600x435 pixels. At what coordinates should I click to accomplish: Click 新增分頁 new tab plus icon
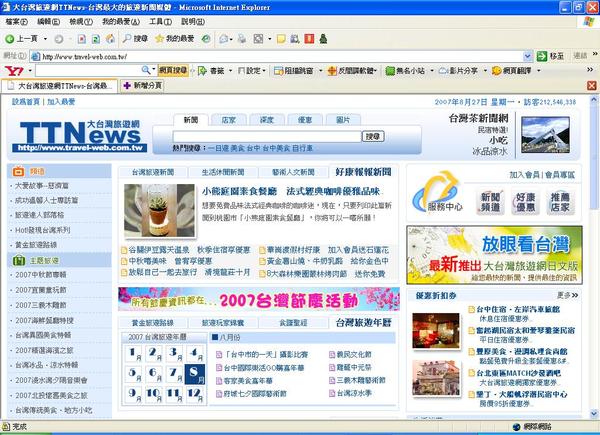(127, 85)
